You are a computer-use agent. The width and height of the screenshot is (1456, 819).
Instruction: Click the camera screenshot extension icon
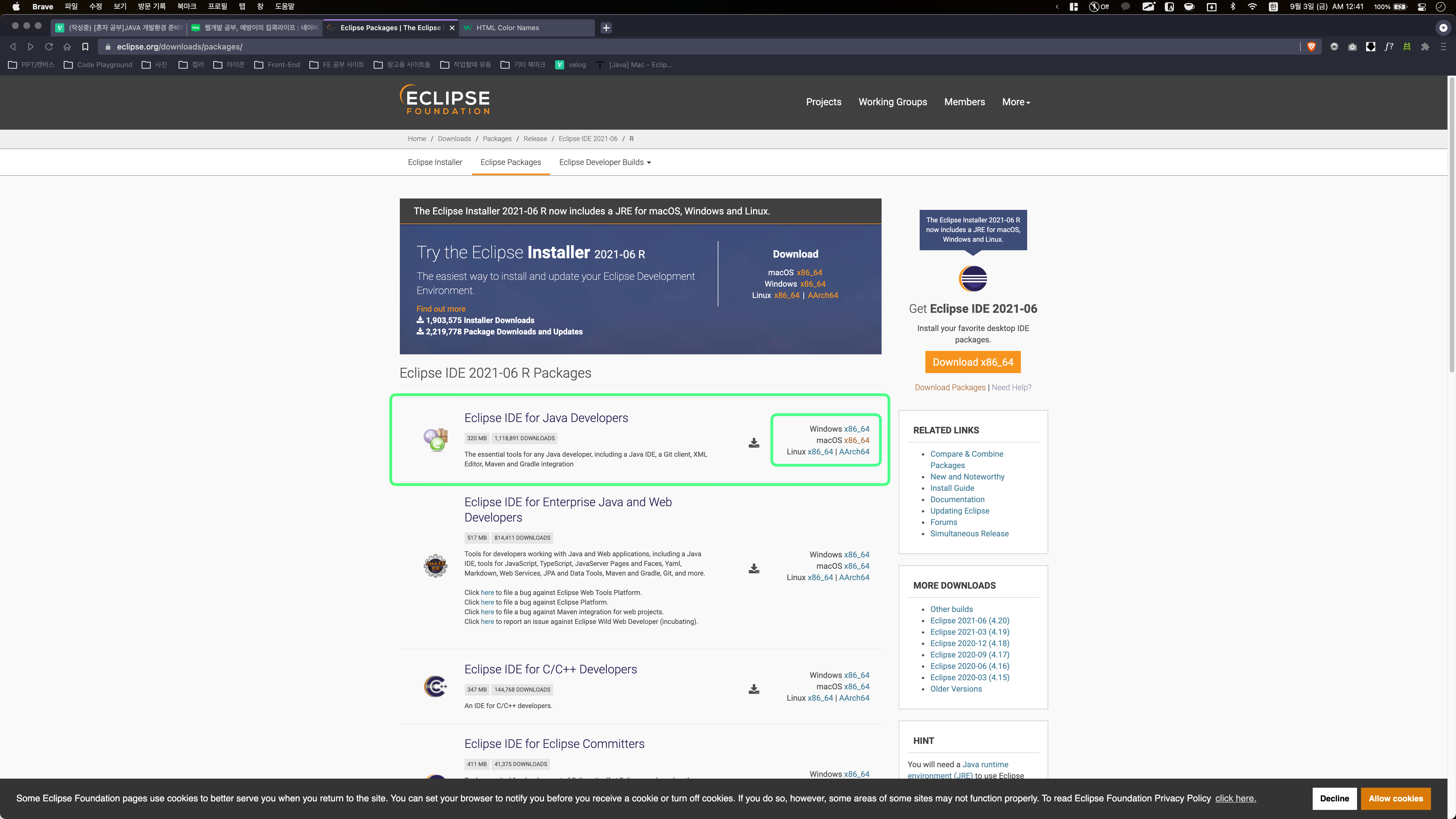click(x=1352, y=47)
